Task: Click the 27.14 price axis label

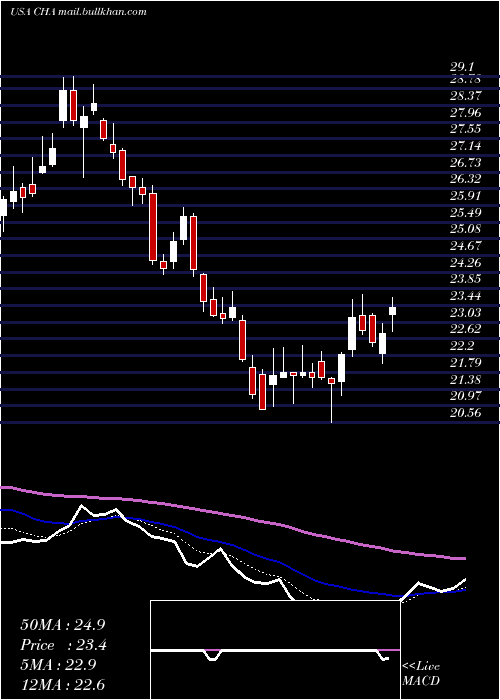Action: point(466,146)
